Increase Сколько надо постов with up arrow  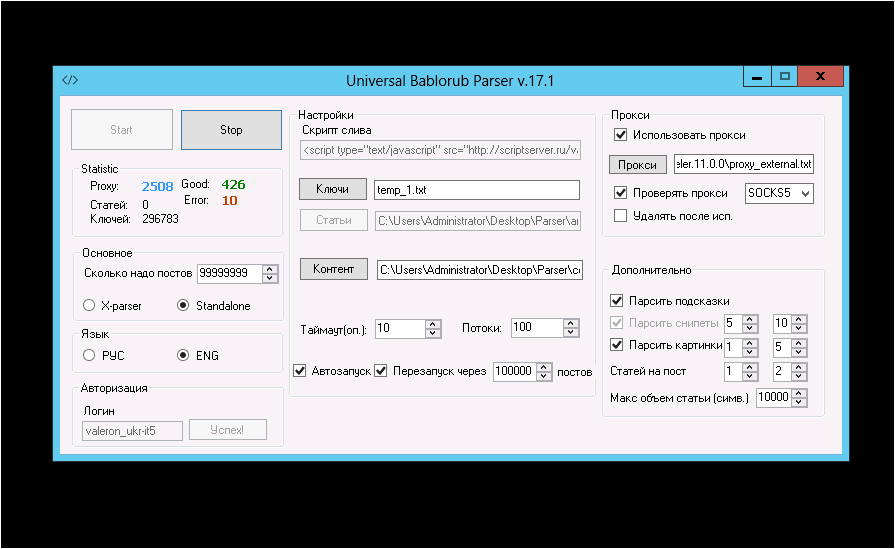pos(270,269)
